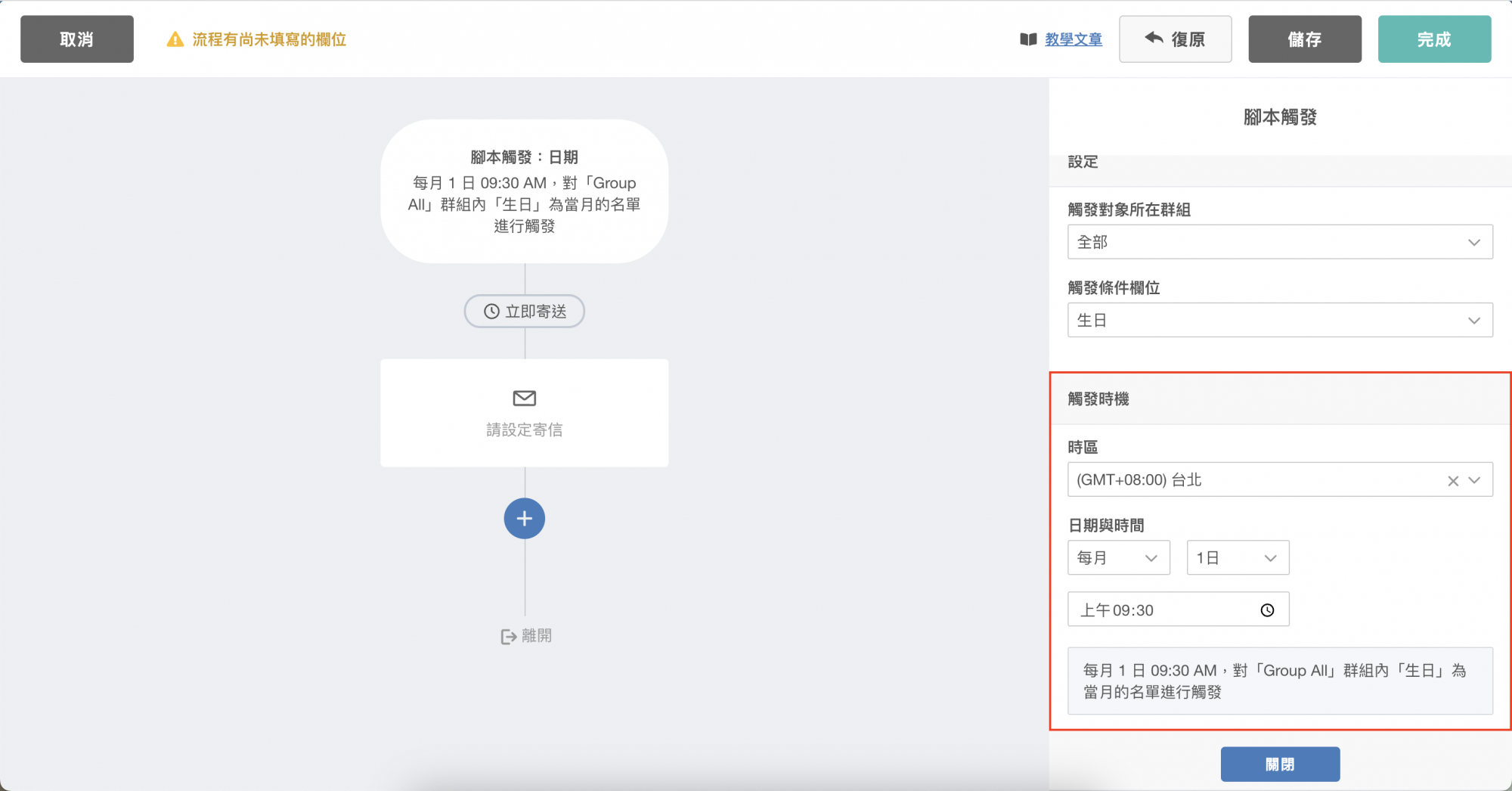Open the 1日 day dropdown
Viewport: 1512px width, 791px height.
(1238, 558)
